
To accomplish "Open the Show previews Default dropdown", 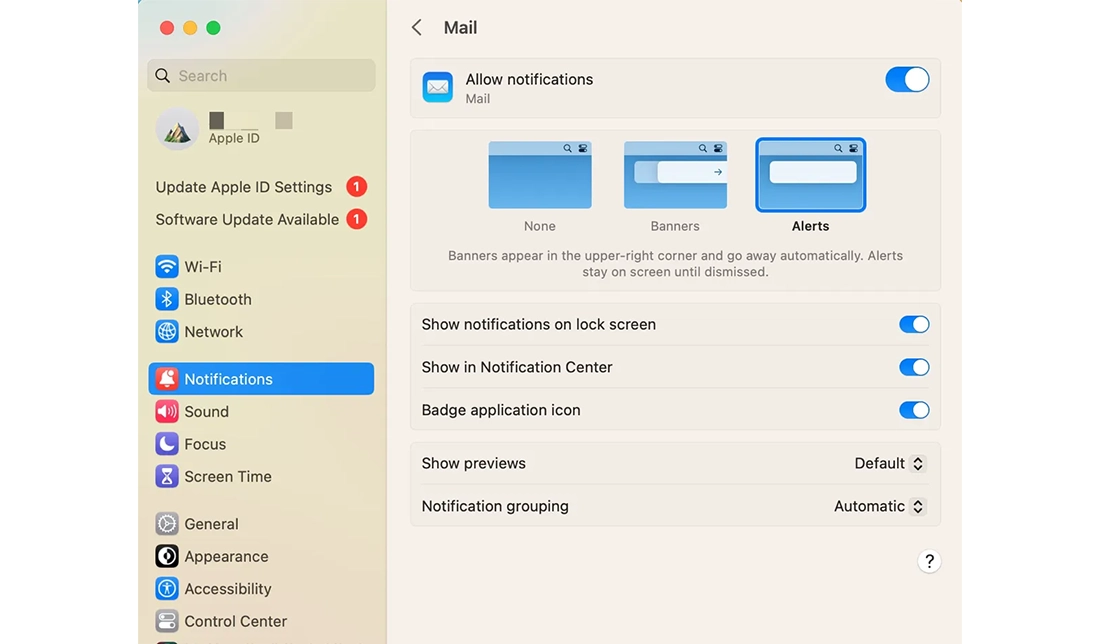I will [889, 464].
